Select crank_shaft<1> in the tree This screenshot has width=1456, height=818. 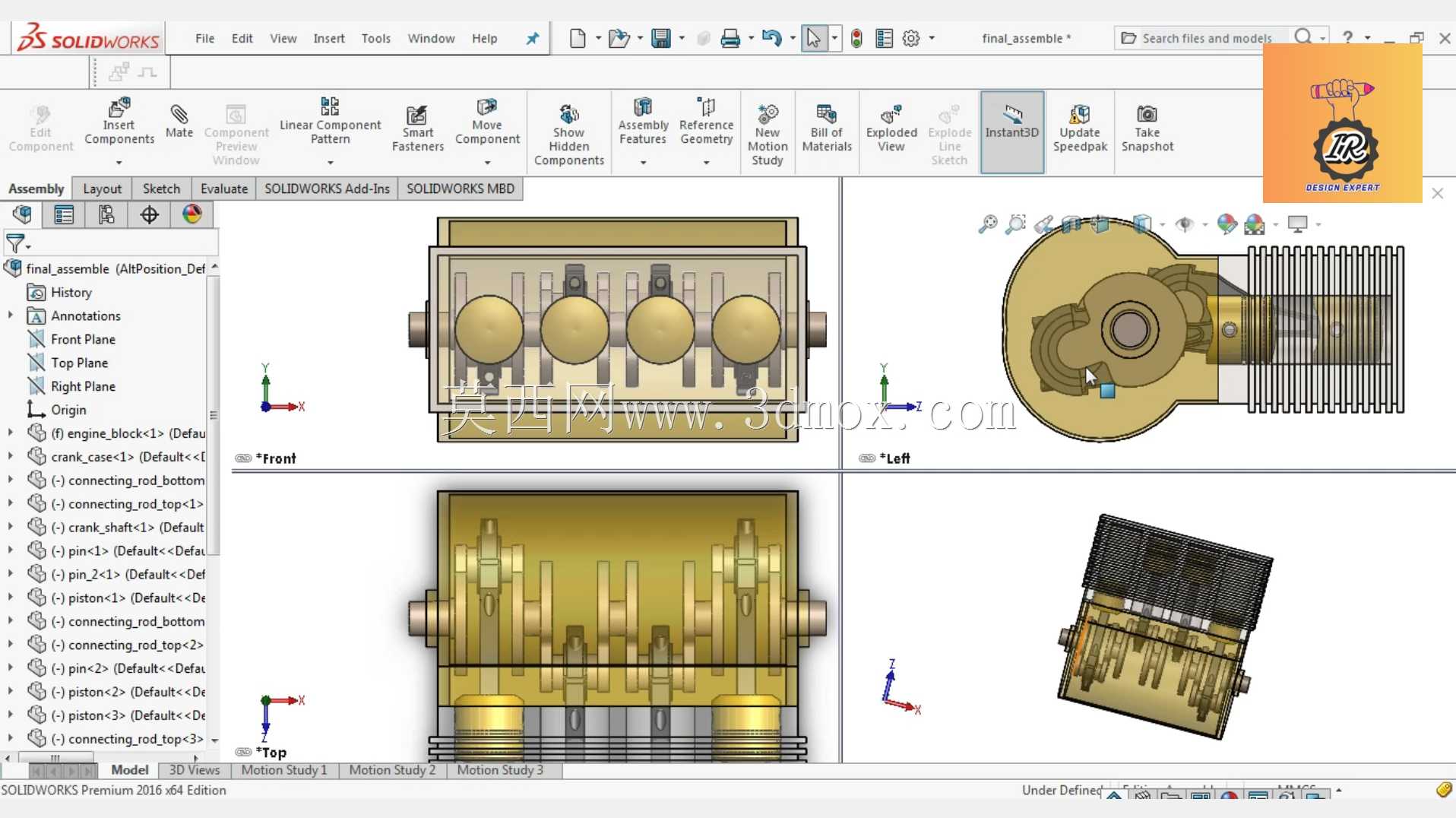(128, 527)
